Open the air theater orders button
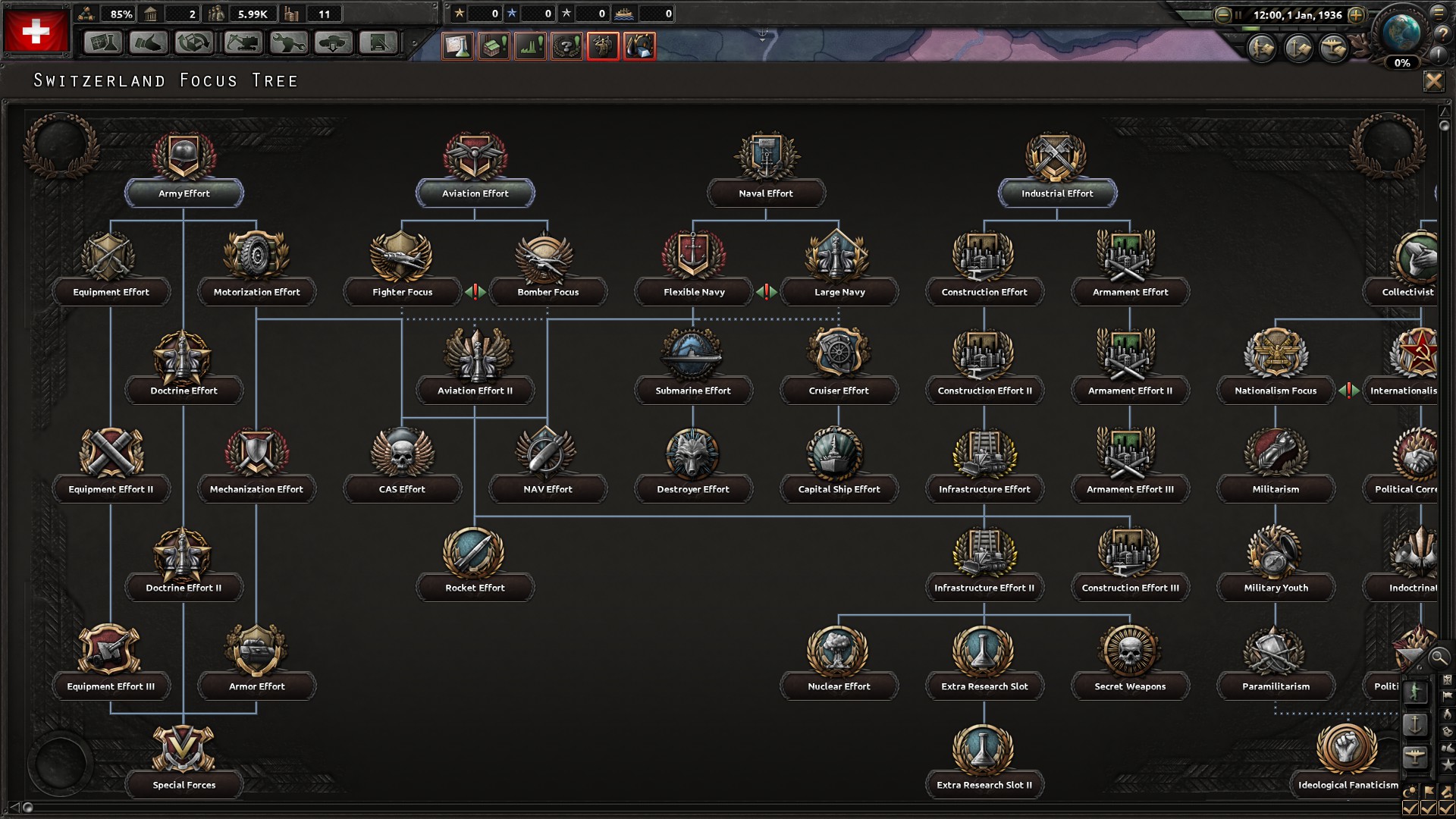 tap(1332, 49)
